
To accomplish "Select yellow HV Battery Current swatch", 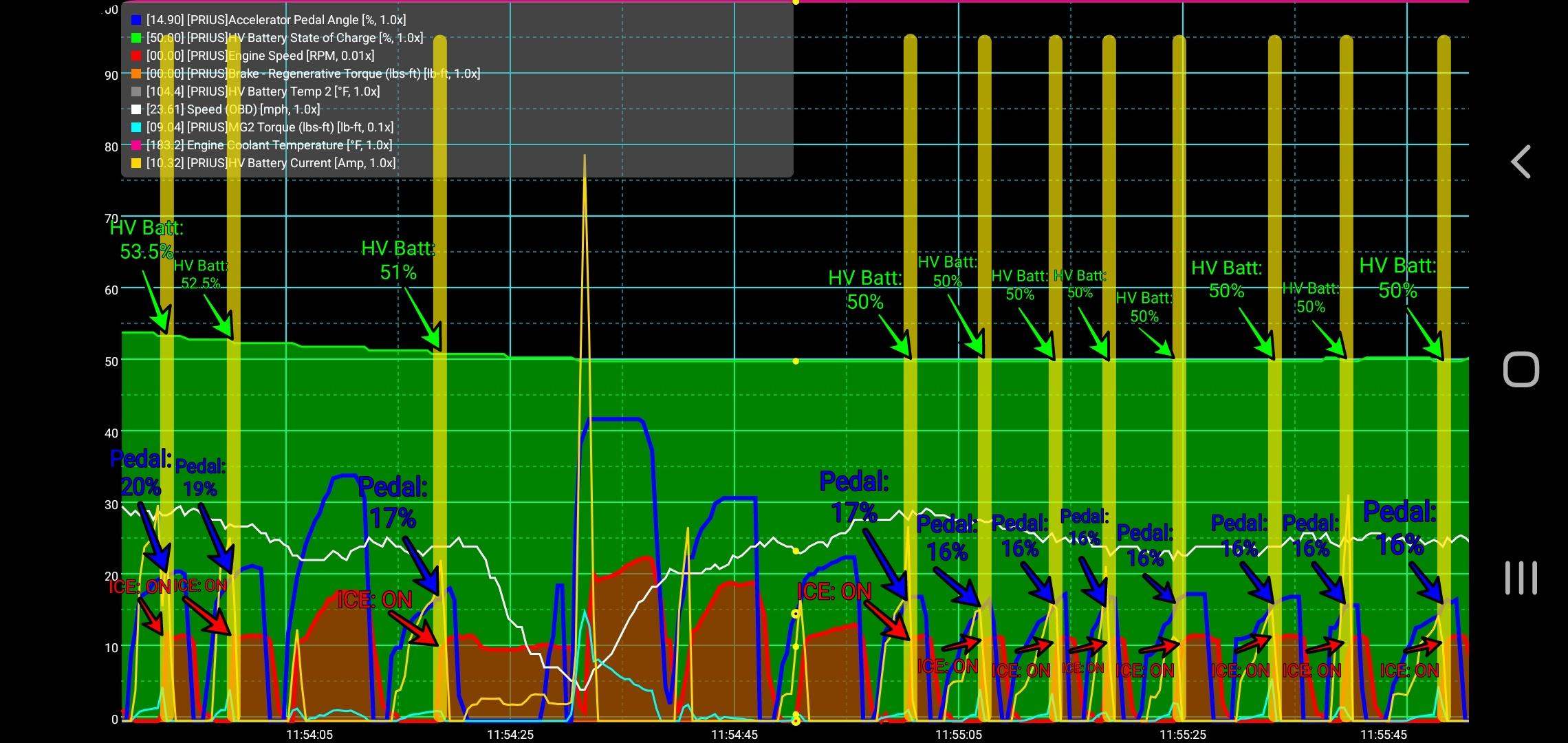I will 136,164.
